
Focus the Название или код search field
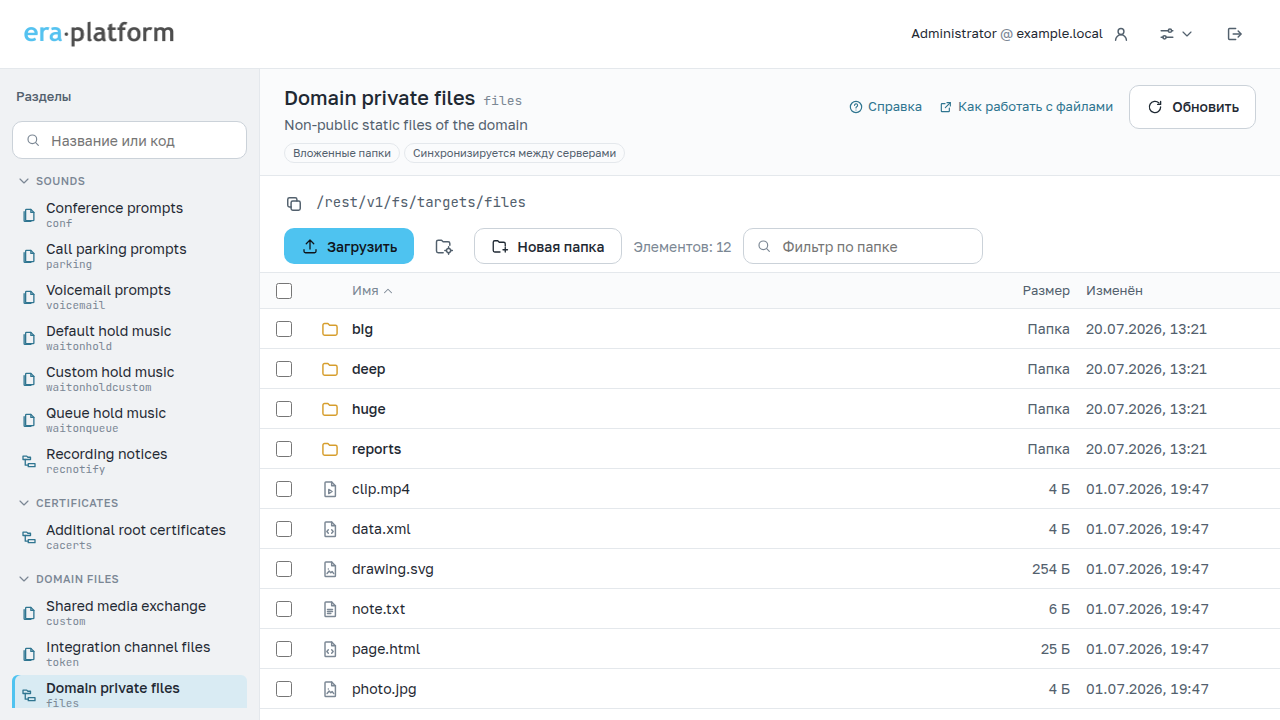129,141
